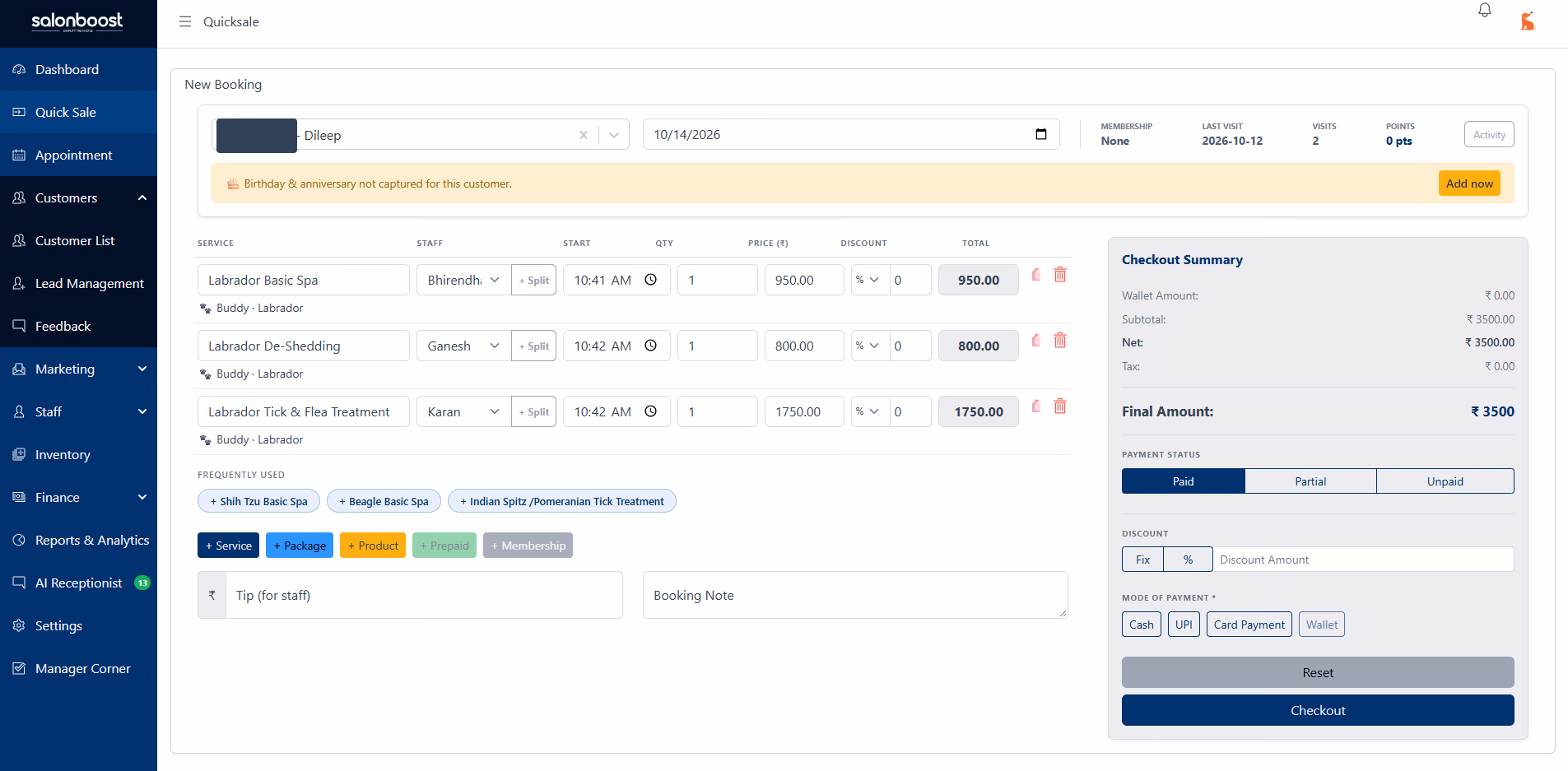The width and height of the screenshot is (1568, 771).
Task: Delete the Labrador Basic Spa row
Action: (1060, 275)
